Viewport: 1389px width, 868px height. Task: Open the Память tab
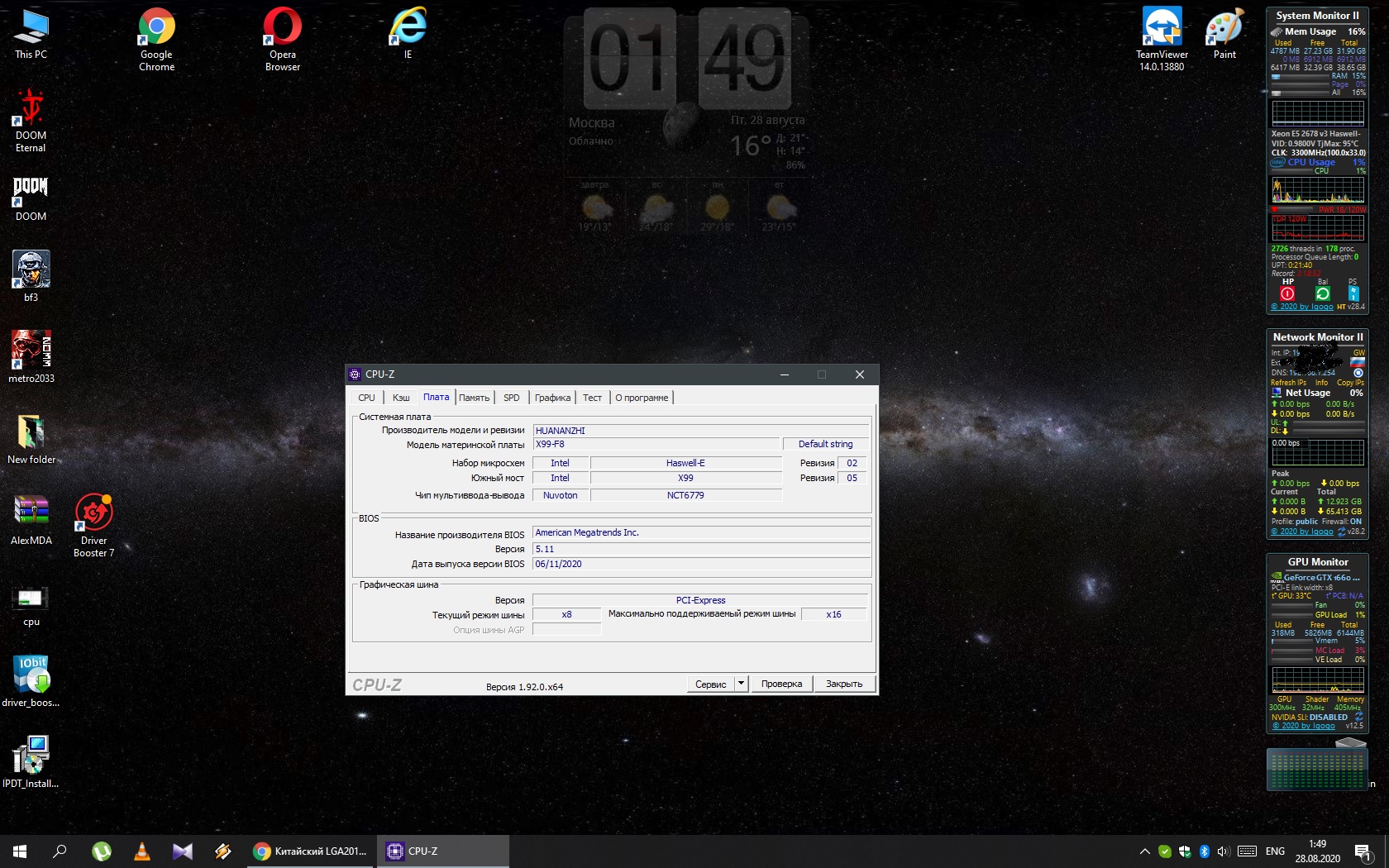[475, 398]
